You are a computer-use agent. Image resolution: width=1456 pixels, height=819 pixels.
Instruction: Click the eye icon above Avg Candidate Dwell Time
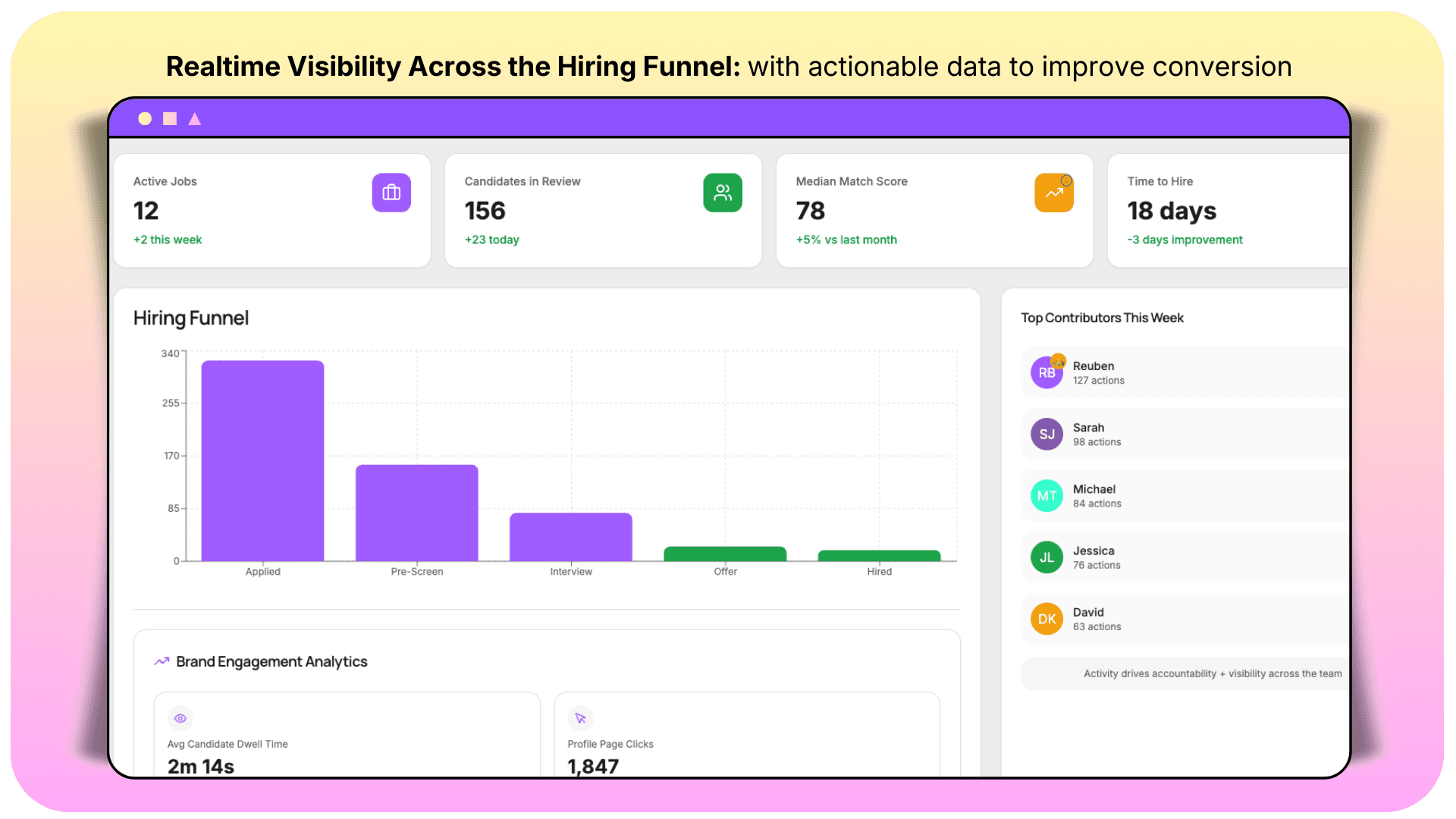(x=180, y=718)
